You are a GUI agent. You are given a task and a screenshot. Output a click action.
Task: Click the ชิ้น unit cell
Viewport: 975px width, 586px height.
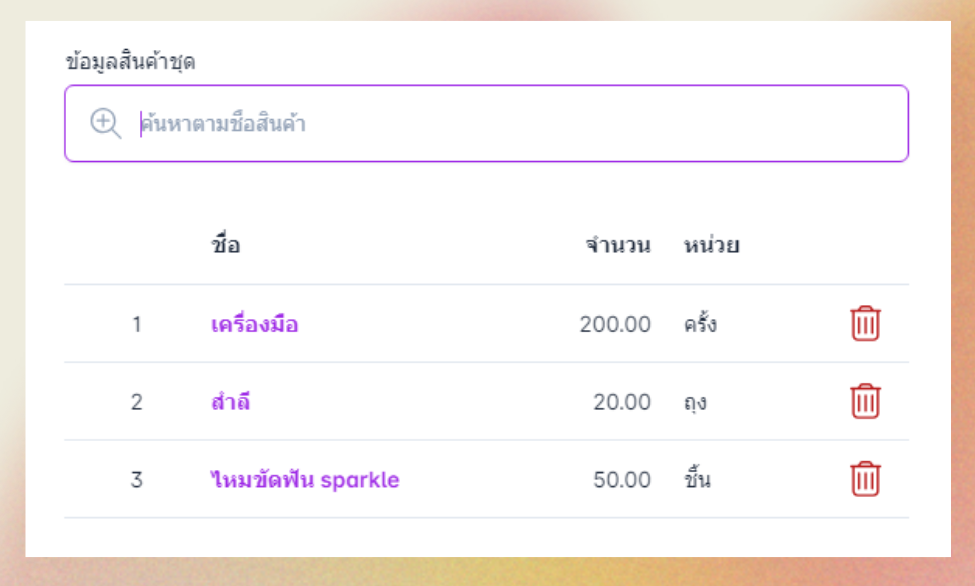click(698, 480)
